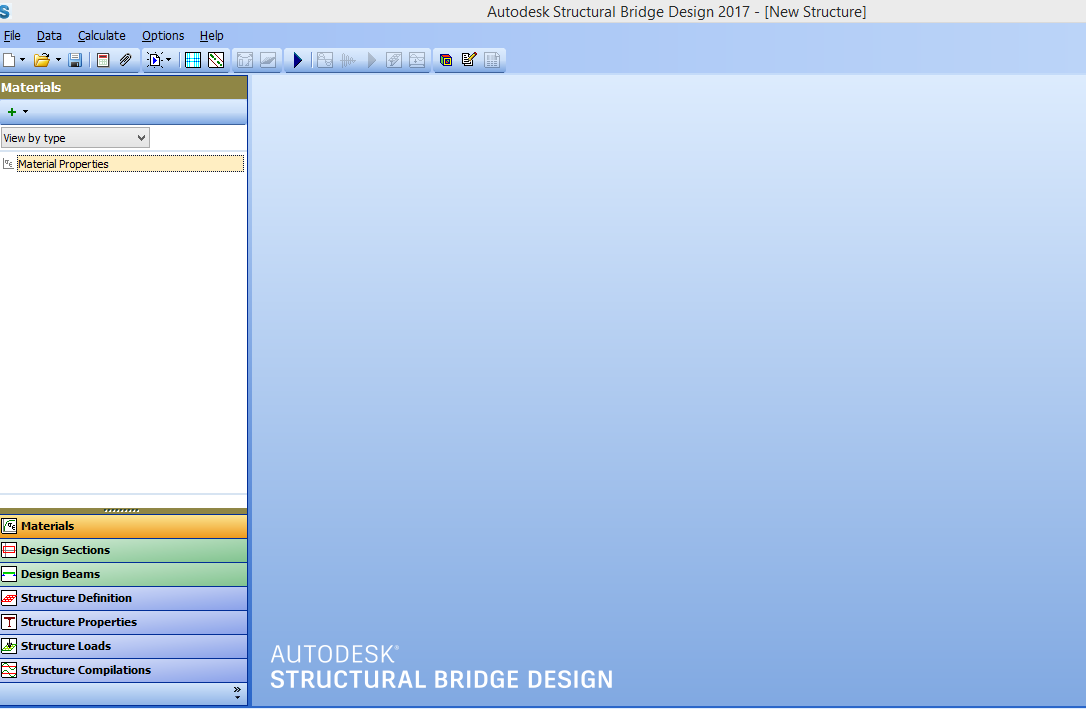Click the green plus add material button
Screen dimensions: 1086x709
(x=12, y=112)
